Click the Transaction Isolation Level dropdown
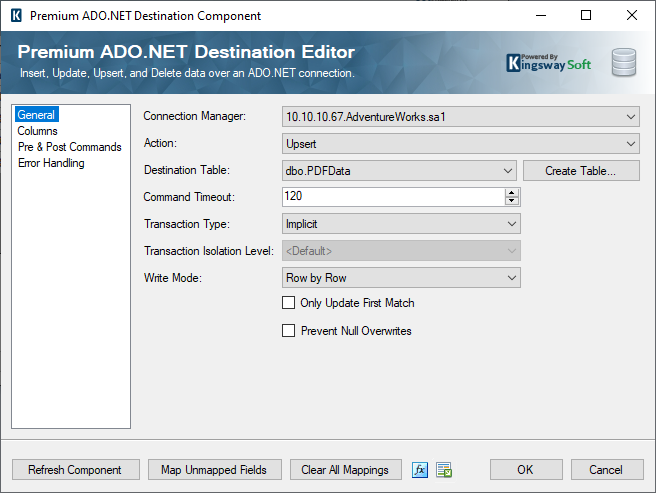The image size is (656, 494). [x=401, y=251]
